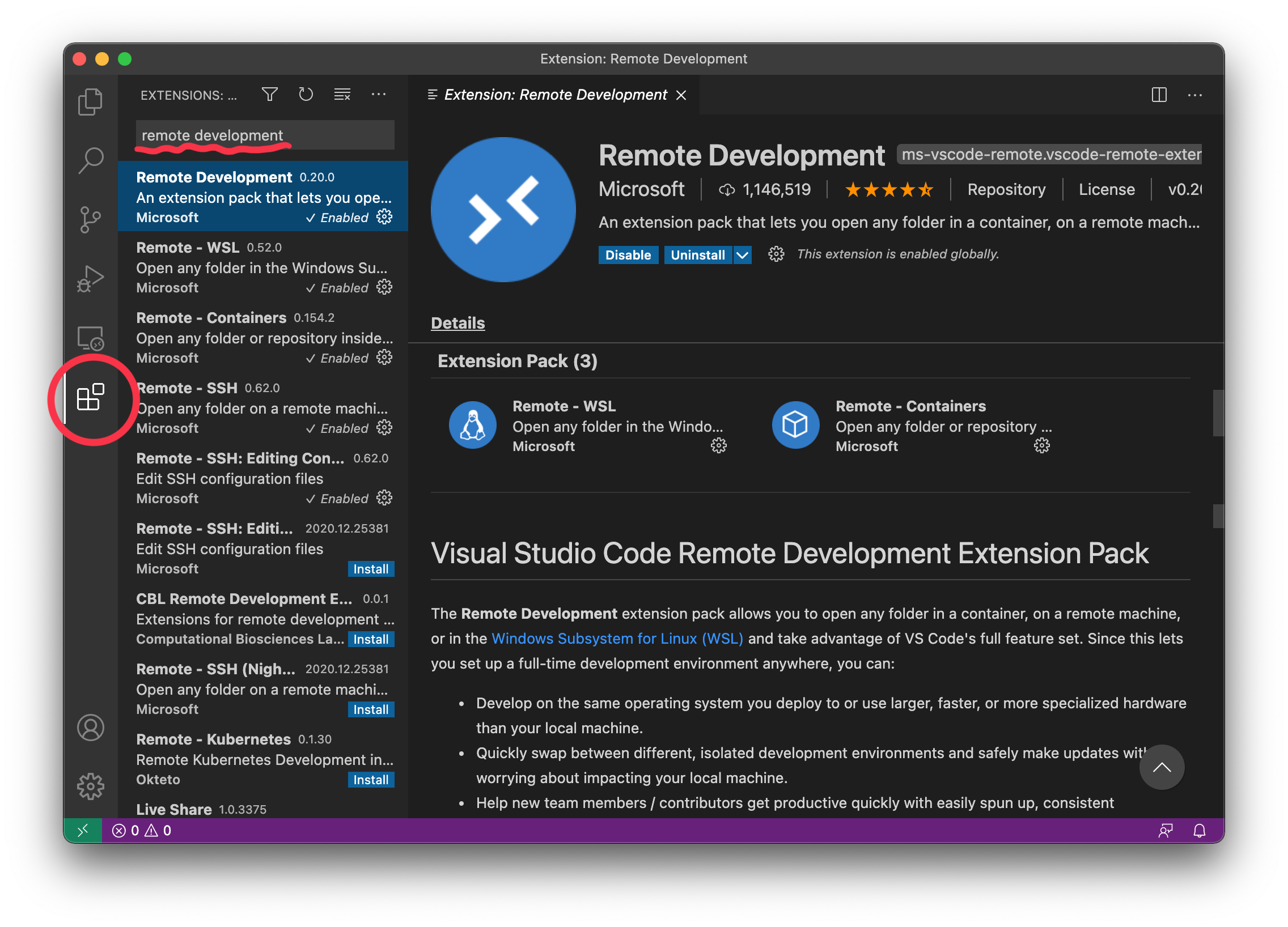Open Source Control view
This screenshot has height=927, width=1288.
pyautogui.click(x=90, y=220)
